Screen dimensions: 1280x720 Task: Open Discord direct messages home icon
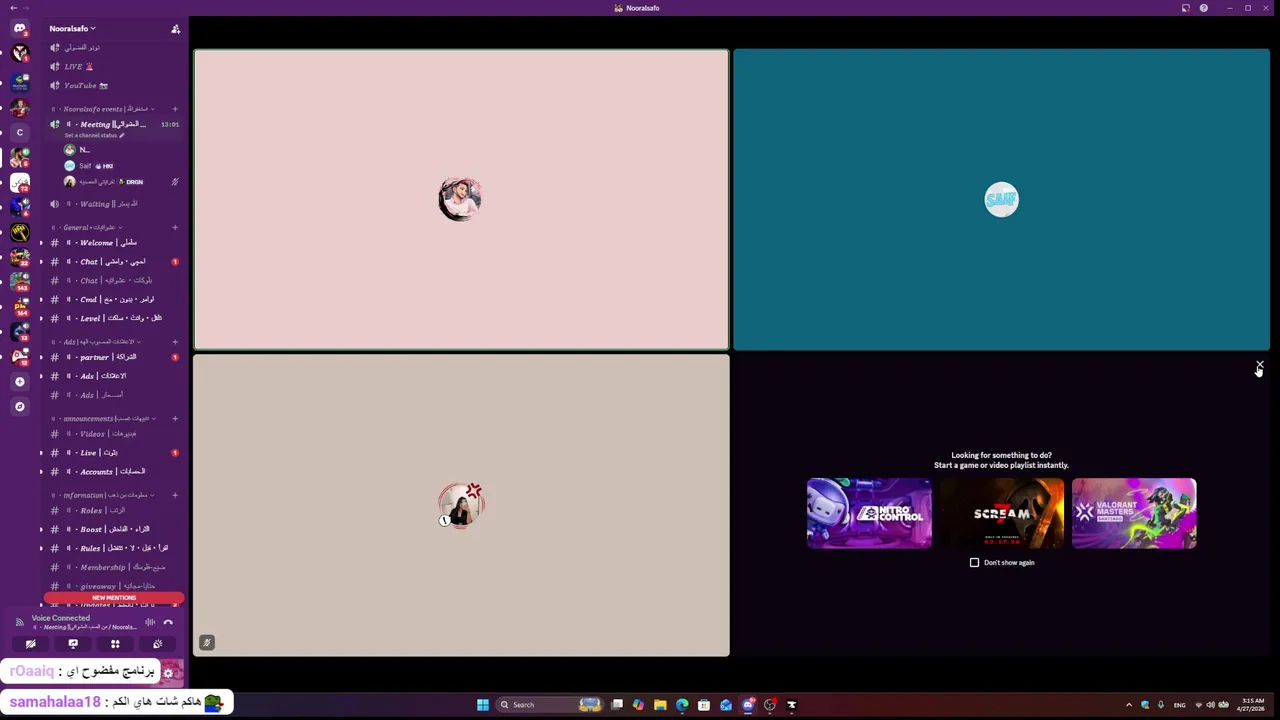pyautogui.click(x=19, y=28)
